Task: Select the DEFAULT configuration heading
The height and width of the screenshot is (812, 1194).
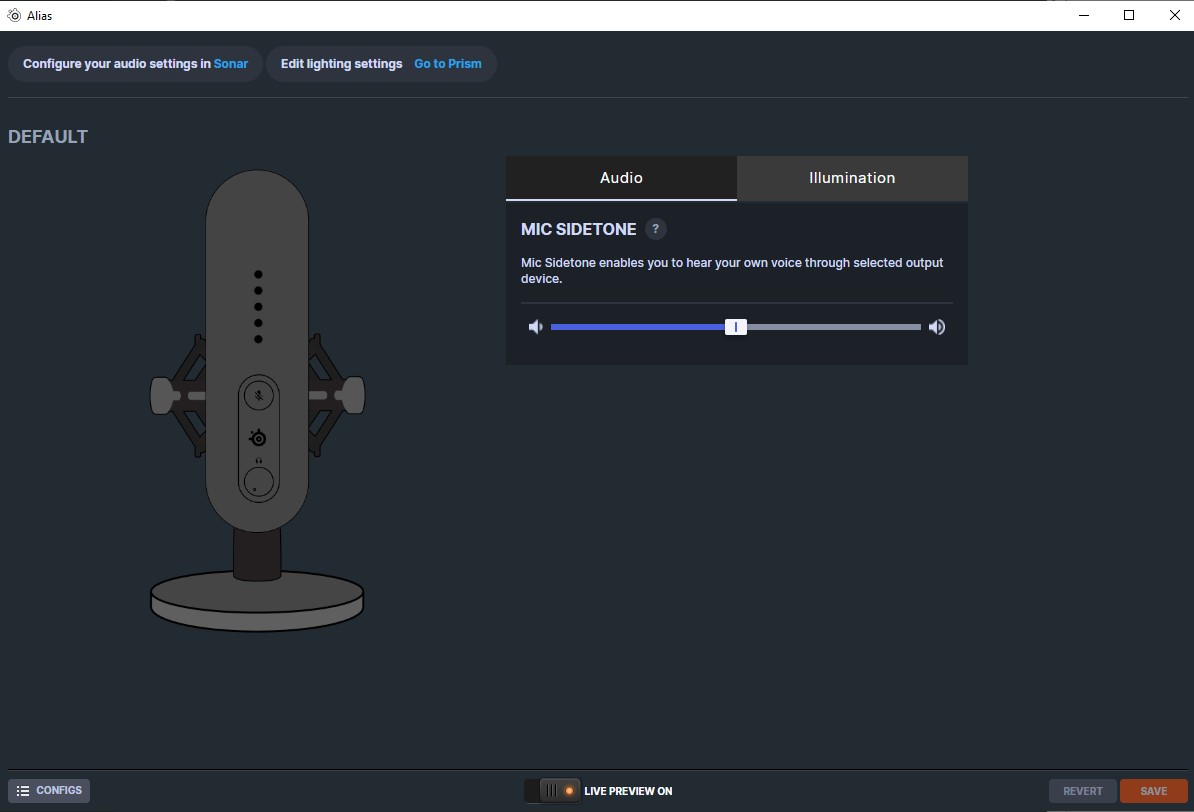Action: (x=48, y=137)
